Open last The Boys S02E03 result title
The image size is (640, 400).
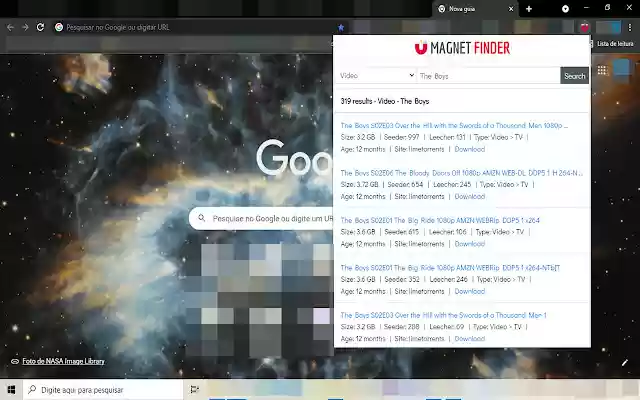pyautogui.click(x=443, y=315)
